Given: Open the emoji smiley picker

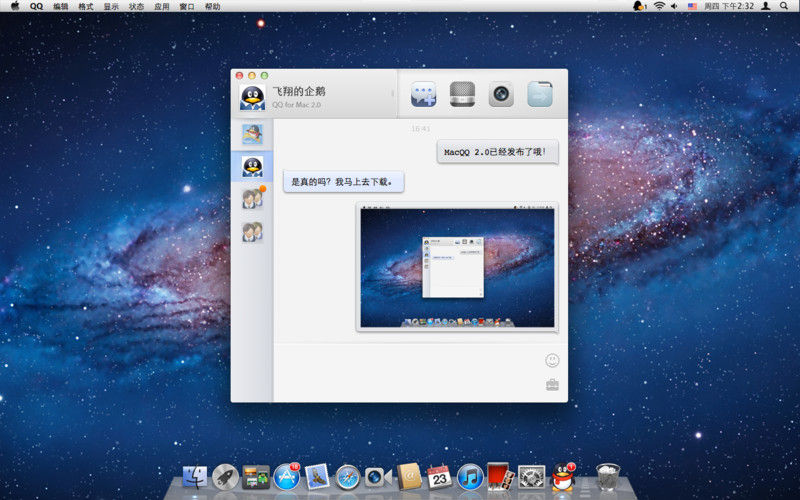Looking at the screenshot, I should coord(552,360).
